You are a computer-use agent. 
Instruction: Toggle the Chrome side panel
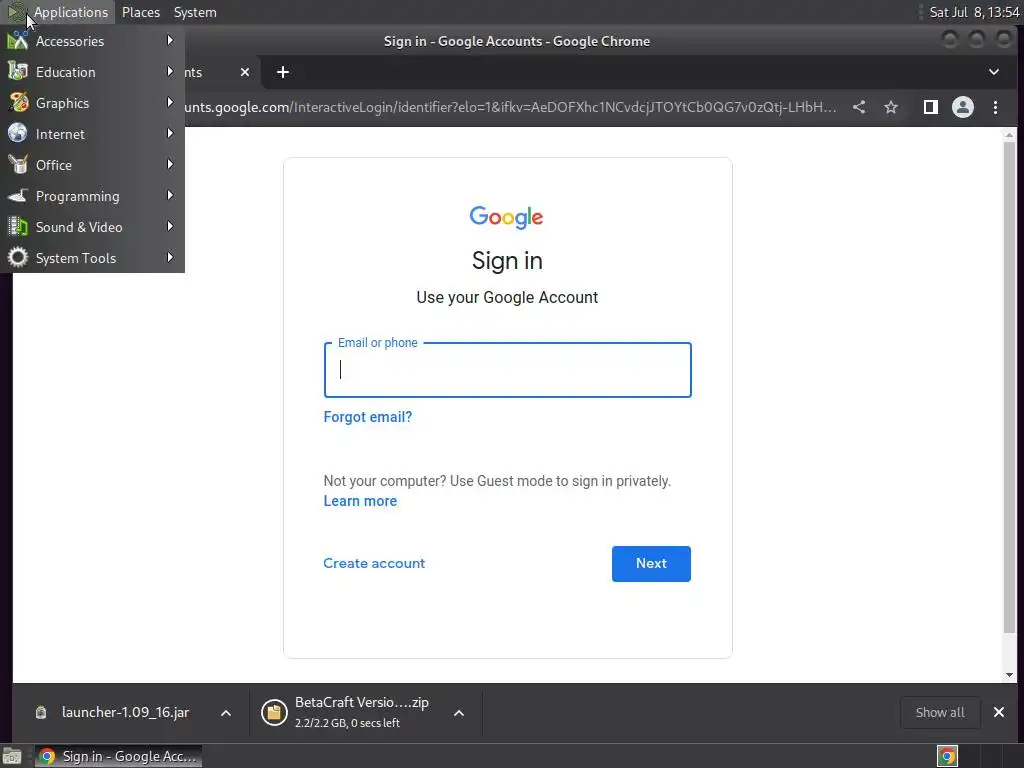pyautogui.click(x=931, y=107)
